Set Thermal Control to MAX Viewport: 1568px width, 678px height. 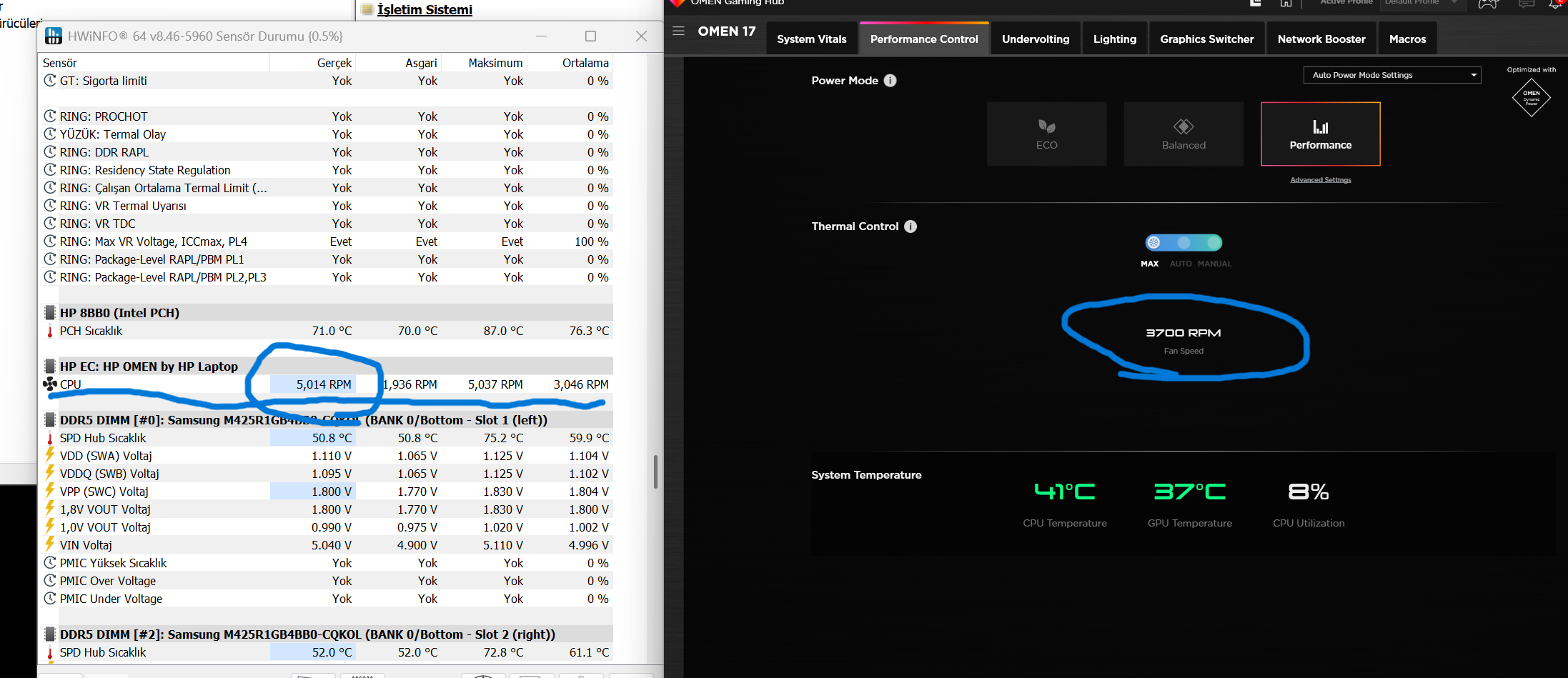[1153, 243]
